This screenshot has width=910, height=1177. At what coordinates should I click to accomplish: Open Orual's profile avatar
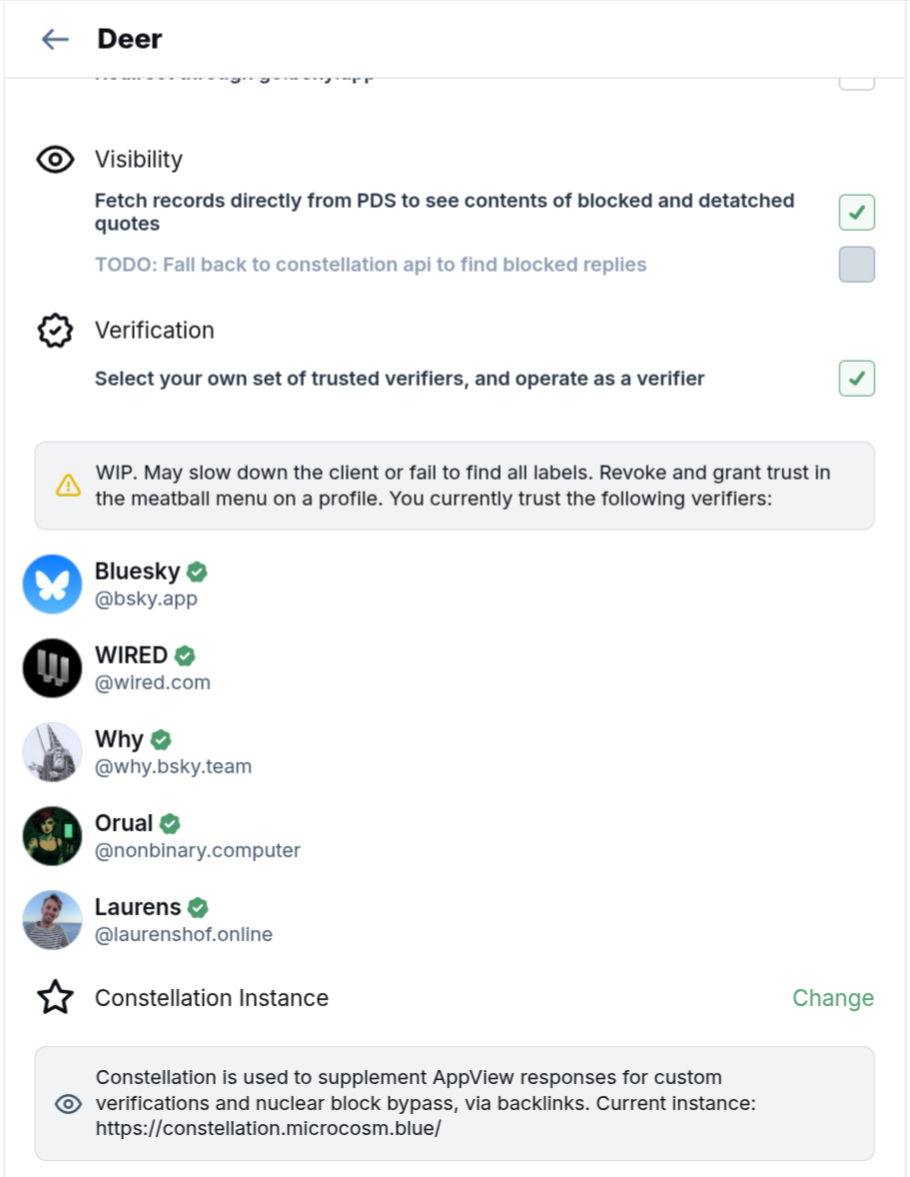tap(52, 836)
